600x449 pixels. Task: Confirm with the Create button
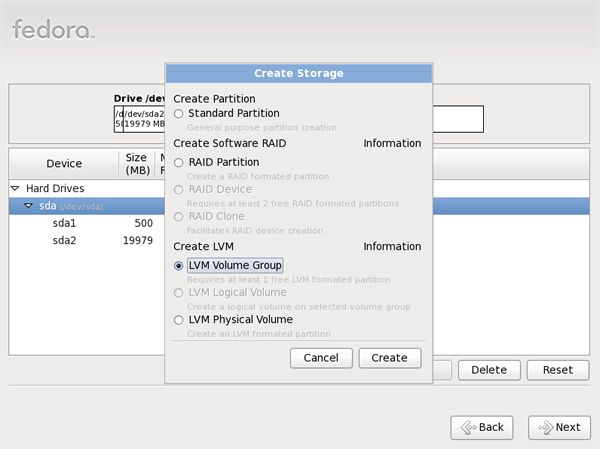[390, 358]
